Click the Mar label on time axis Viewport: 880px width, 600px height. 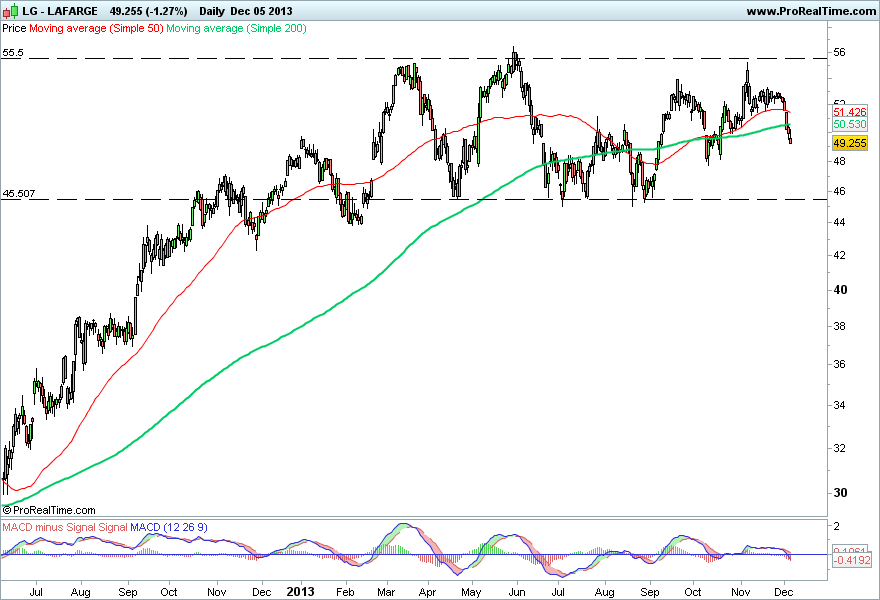tap(386, 592)
